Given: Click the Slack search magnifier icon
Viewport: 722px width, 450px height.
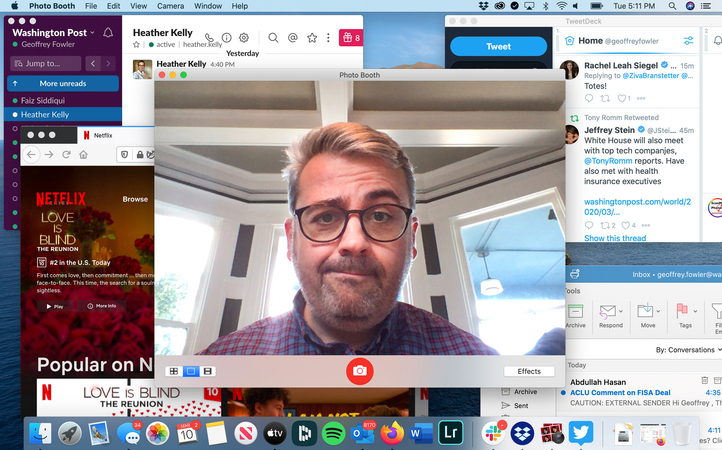Looking at the screenshot, I should (x=273, y=38).
